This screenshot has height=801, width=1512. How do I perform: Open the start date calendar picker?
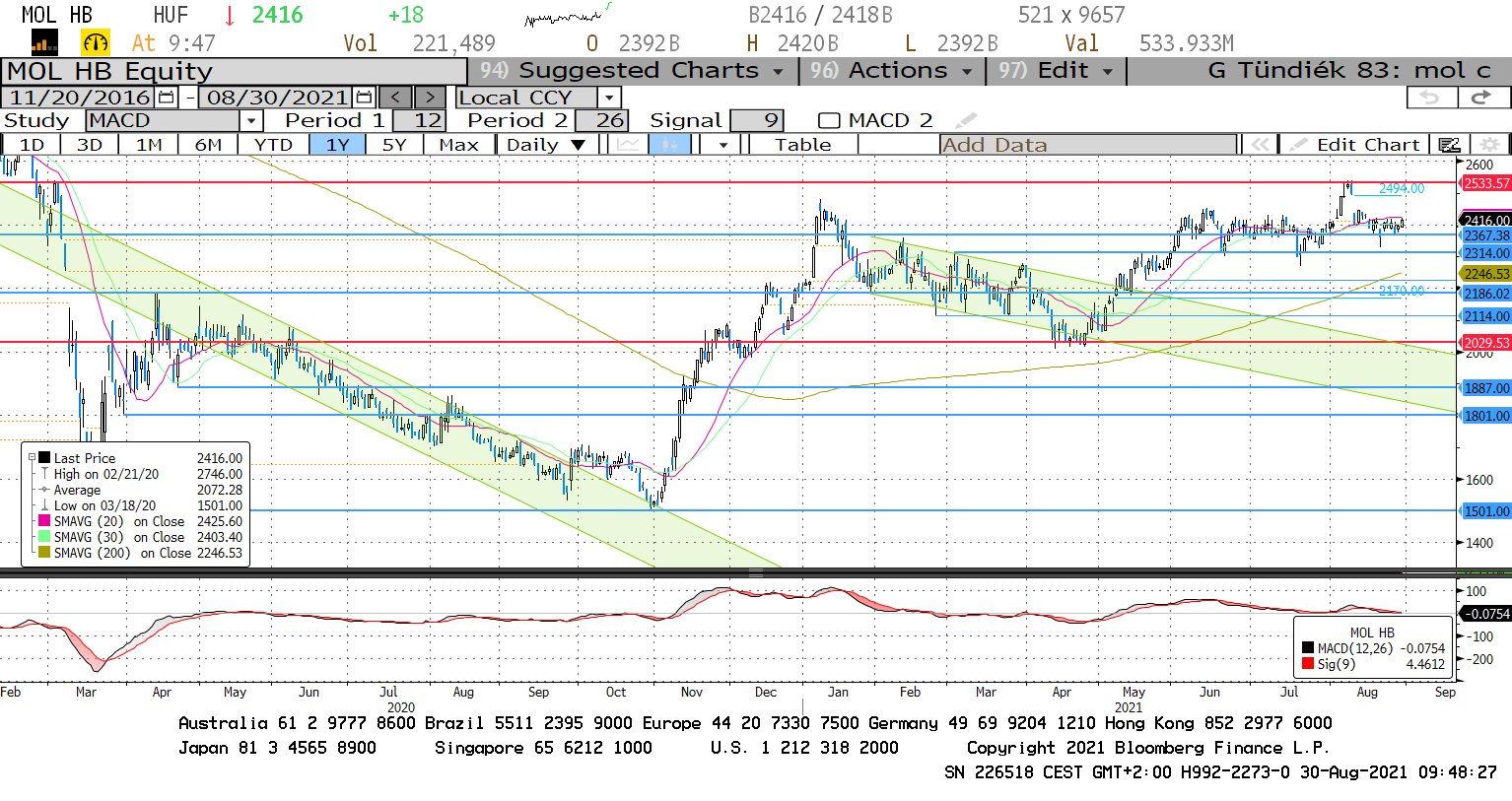coord(166,98)
